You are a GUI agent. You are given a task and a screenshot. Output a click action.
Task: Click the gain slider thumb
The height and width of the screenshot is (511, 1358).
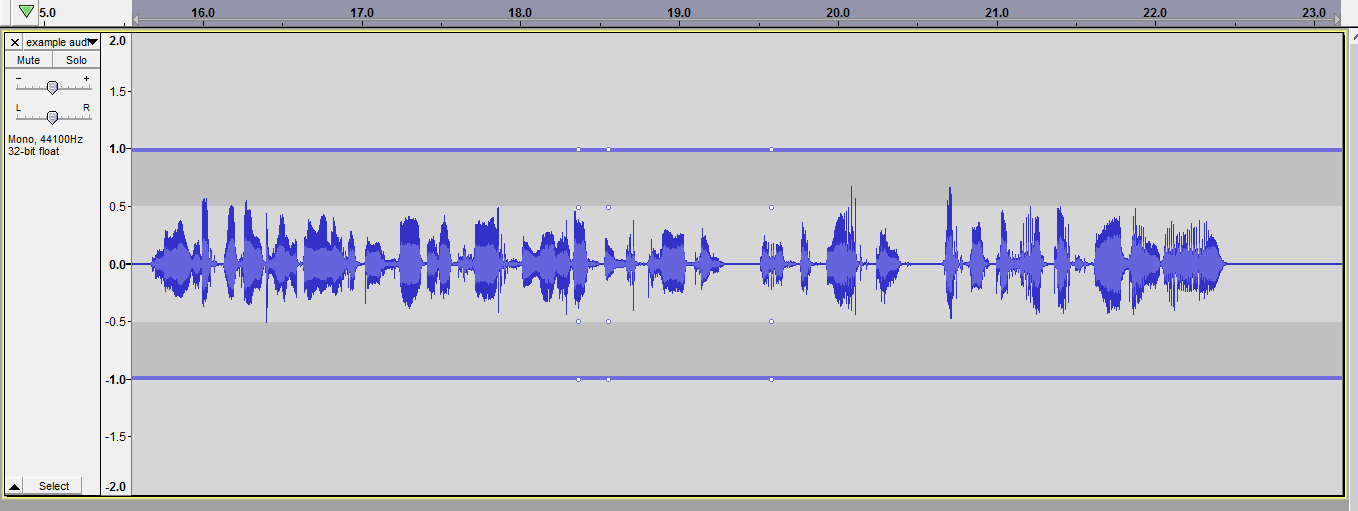(52, 87)
